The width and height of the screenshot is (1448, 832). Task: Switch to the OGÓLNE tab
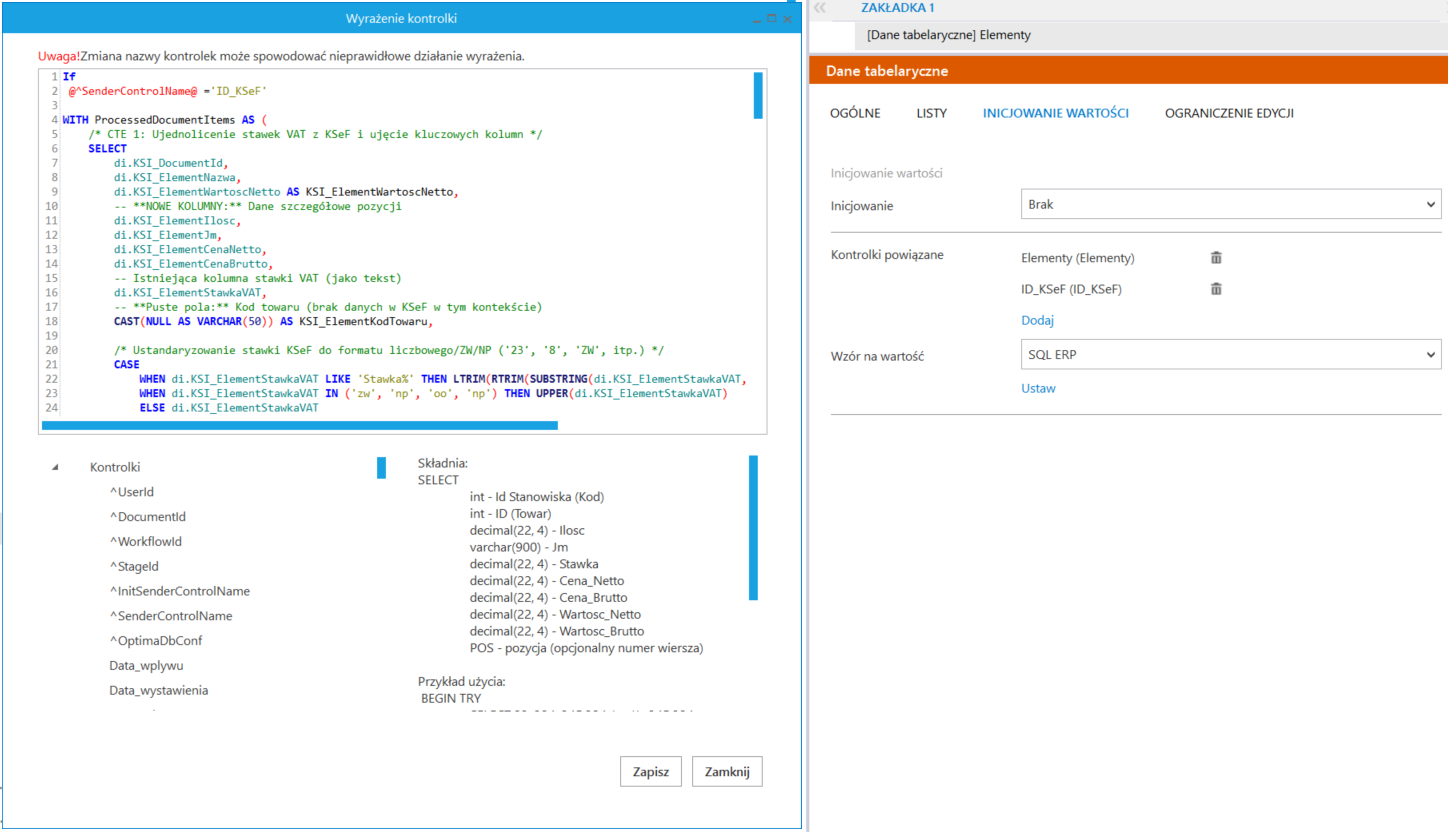[855, 113]
